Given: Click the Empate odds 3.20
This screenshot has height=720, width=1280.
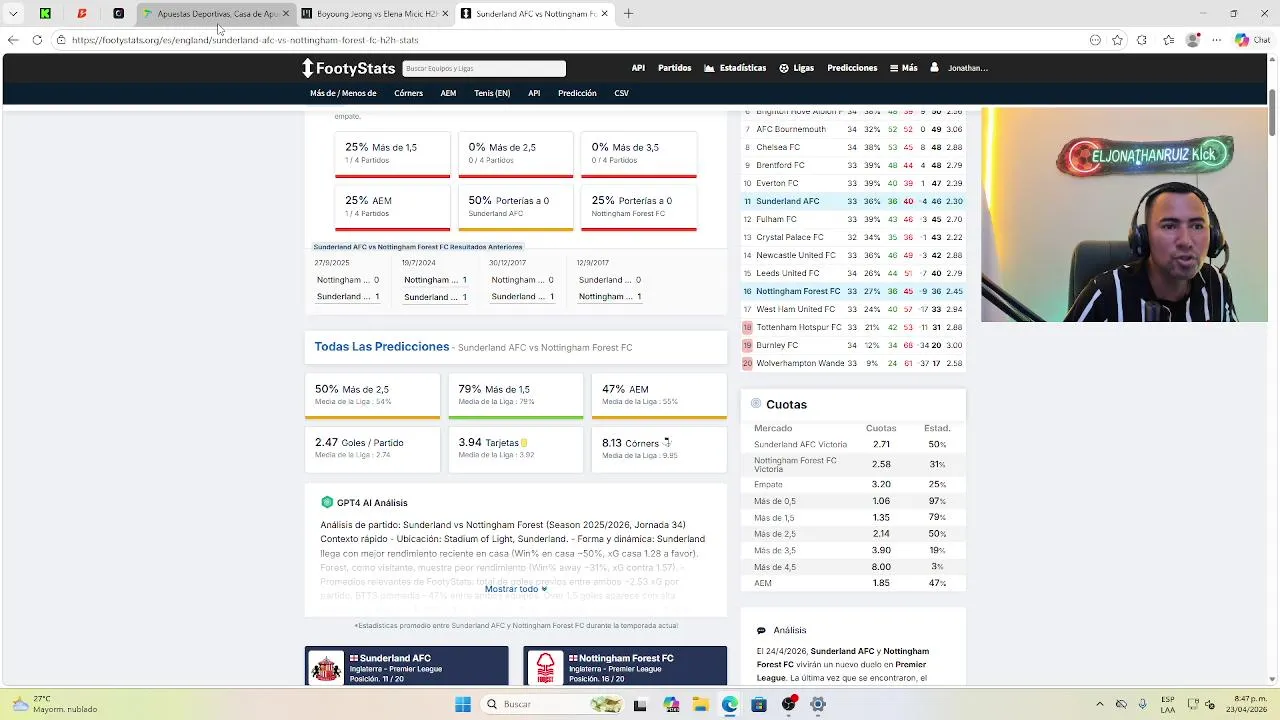Looking at the screenshot, I should pos(881,484).
